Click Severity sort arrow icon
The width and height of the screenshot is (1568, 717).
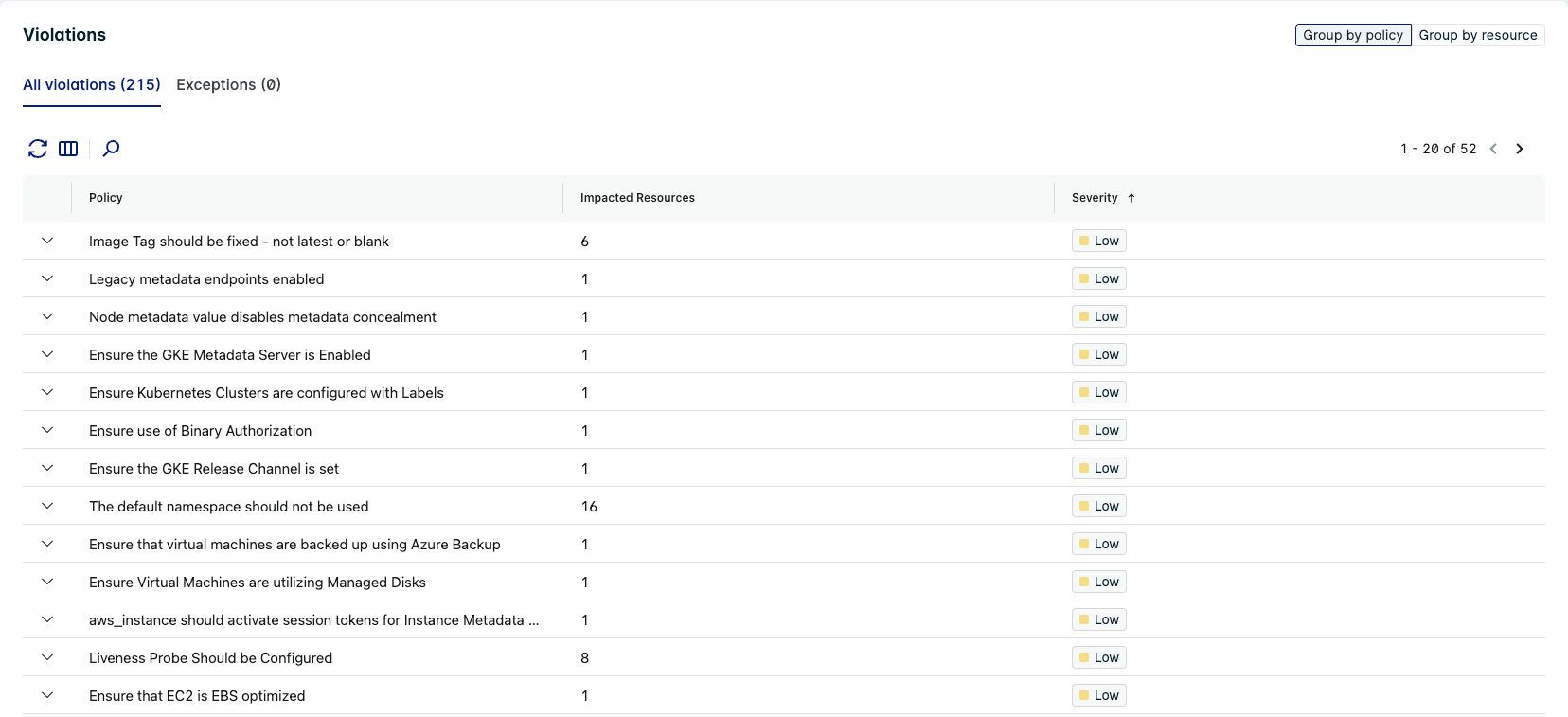[1131, 198]
